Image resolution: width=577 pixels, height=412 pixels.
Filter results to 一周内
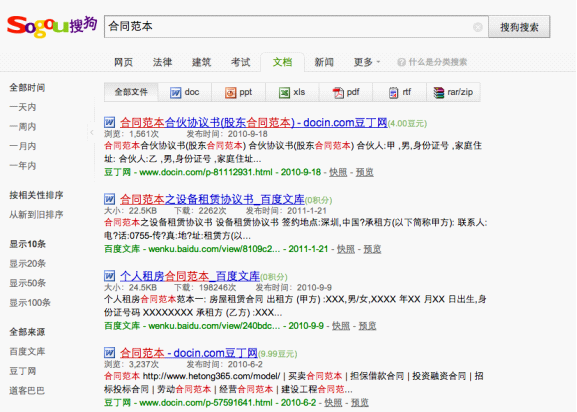tap(23, 127)
